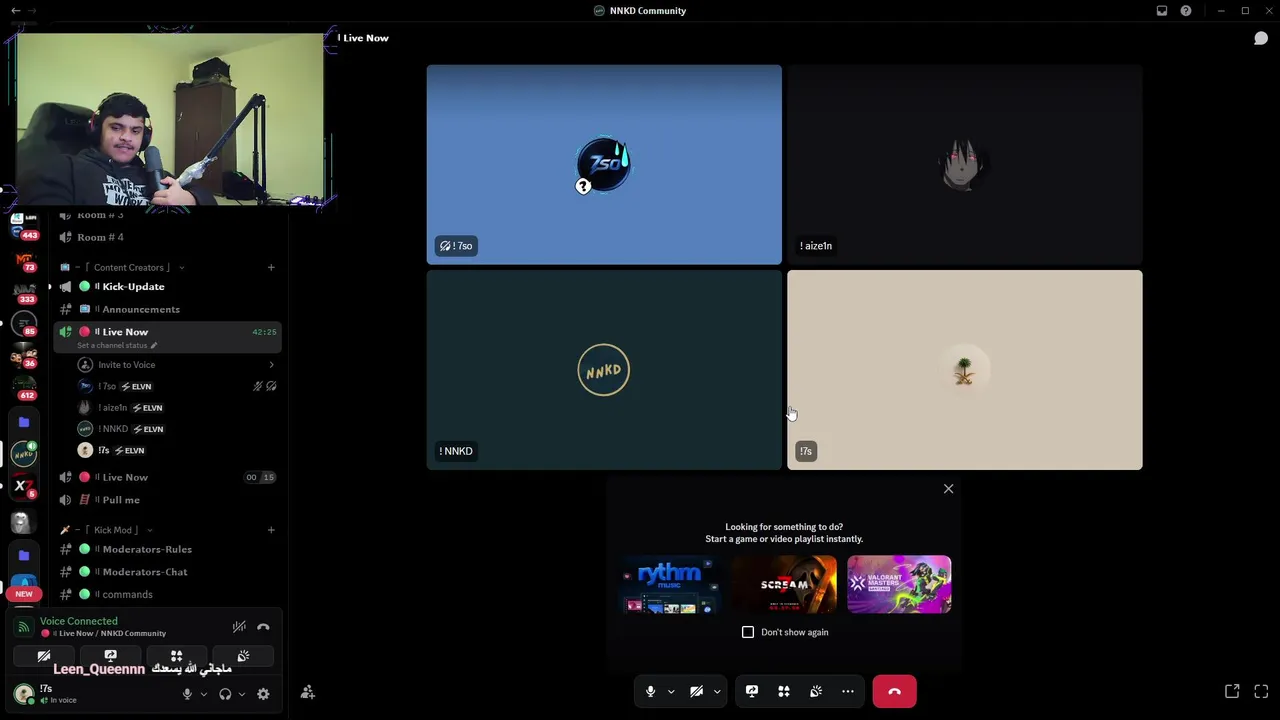1280x720 pixels.
Task: Enter full screen mode
Action: [x=1261, y=691]
